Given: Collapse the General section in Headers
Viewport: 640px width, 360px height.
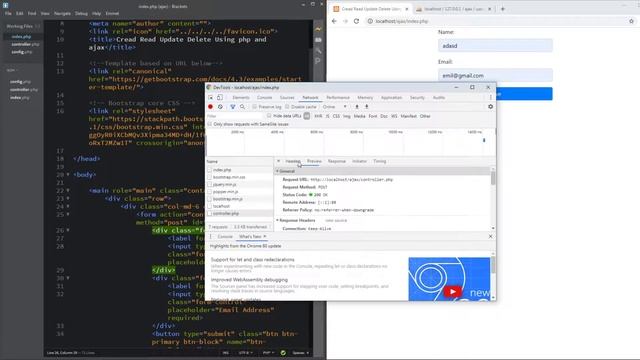Looking at the screenshot, I should point(277,171).
